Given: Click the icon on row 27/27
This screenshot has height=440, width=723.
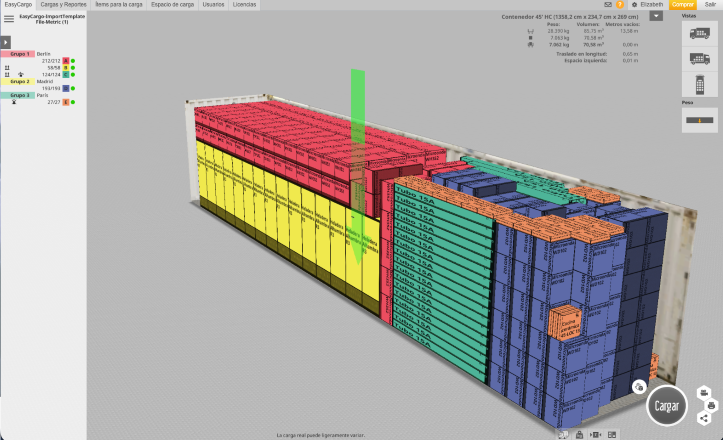Looking at the screenshot, I should [x=14, y=102].
